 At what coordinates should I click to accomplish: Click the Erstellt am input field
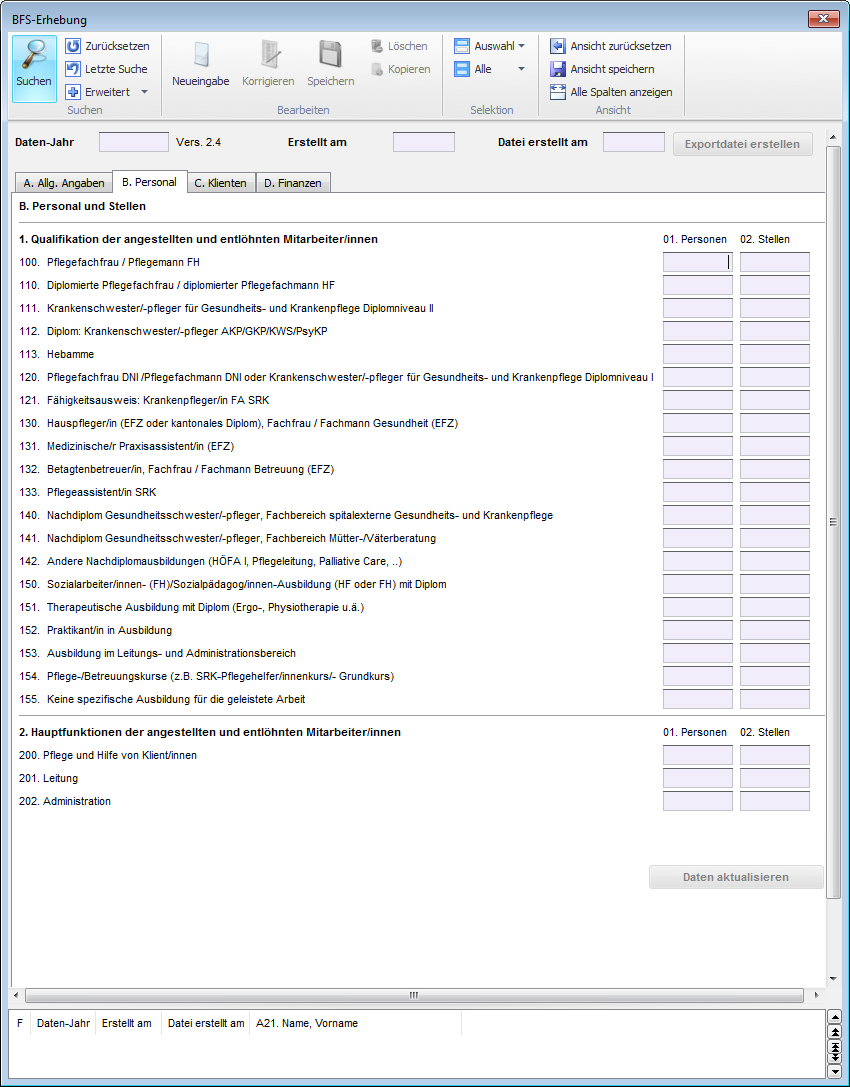424,142
